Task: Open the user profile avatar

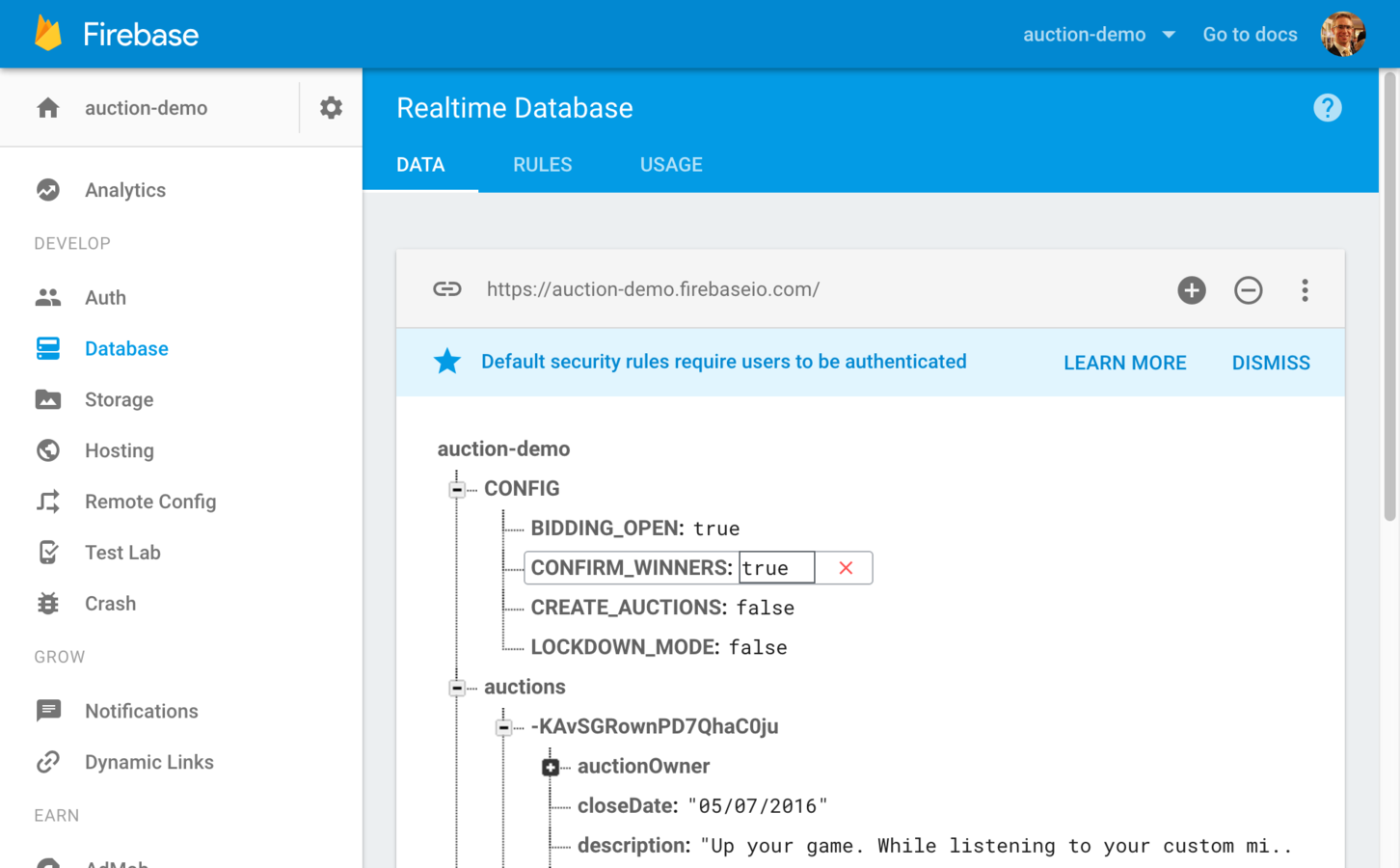Action: click(x=1344, y=35)
